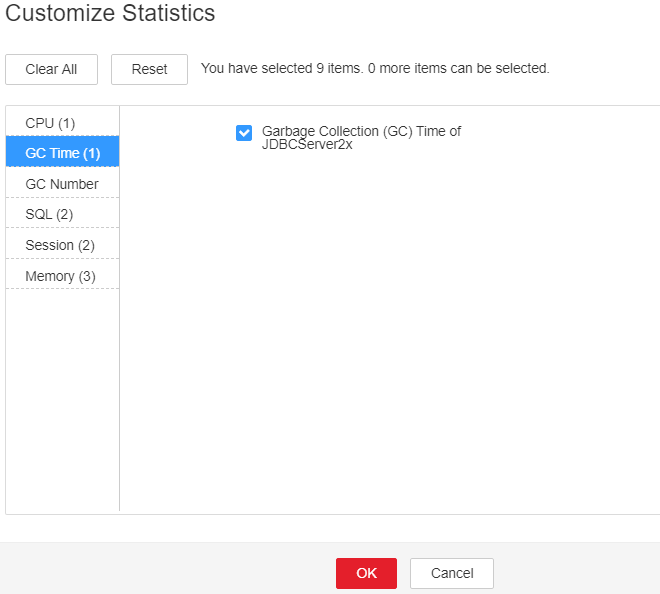The width and height of the screenshot is (660, 594).
Task: Cancel the Customize Statistics dialog
Action: click(x=452, y=573)
